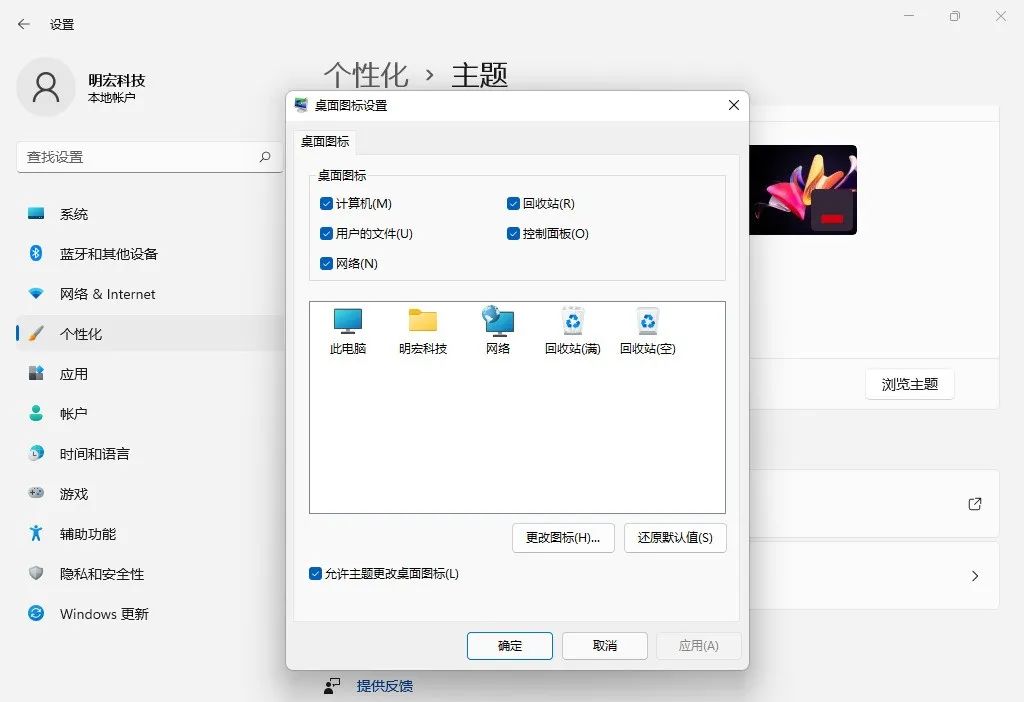
Task: Click 个性化 in the breadcrumb header
Action: (366, 74)
